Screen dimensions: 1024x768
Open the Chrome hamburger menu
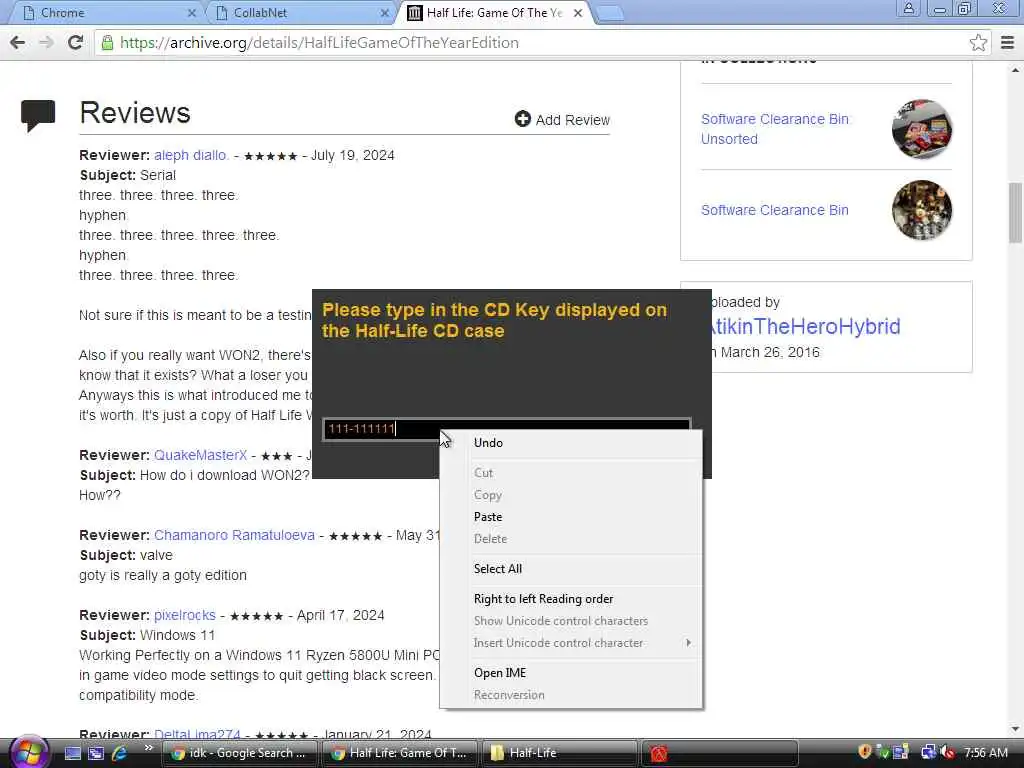point(1007,43)
